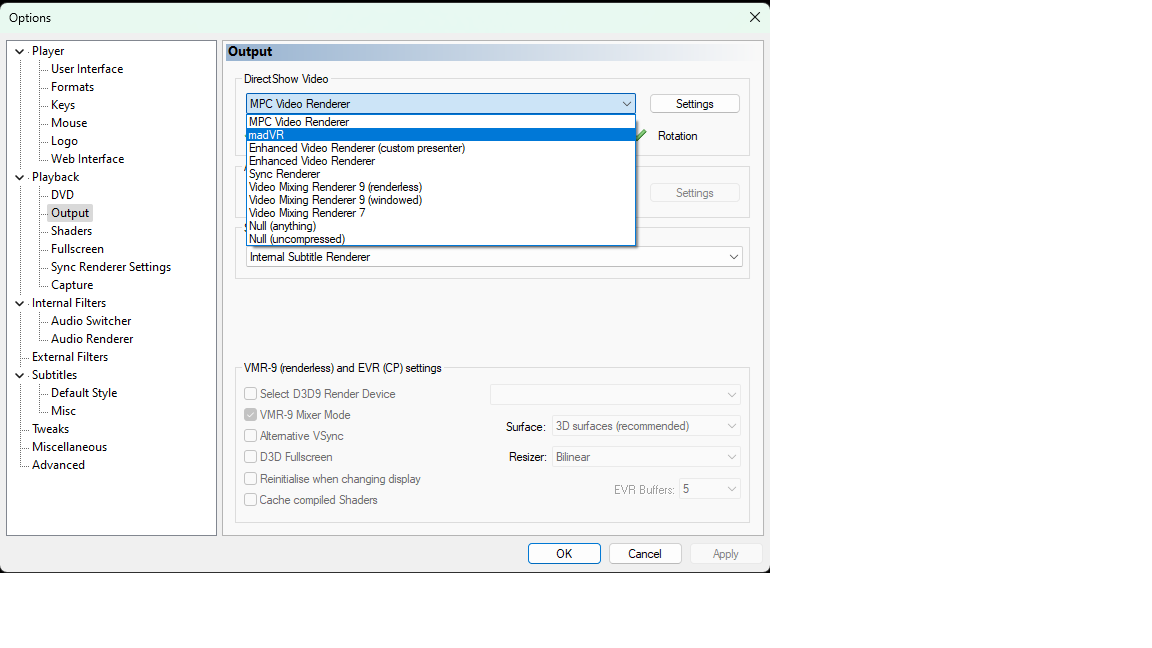The width and height of the screenshot is (1152, 648).
Task: Collapse the Subtitles tree branch
Action: [20, 375]
